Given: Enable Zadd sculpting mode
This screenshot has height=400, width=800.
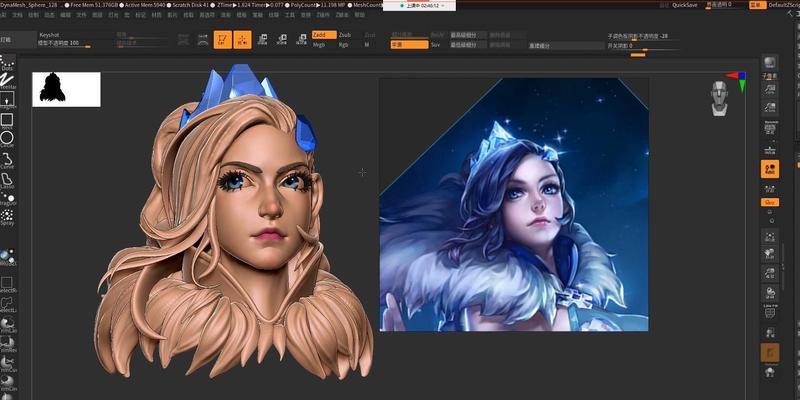Looking at the screenshot, I should point(324,35).
